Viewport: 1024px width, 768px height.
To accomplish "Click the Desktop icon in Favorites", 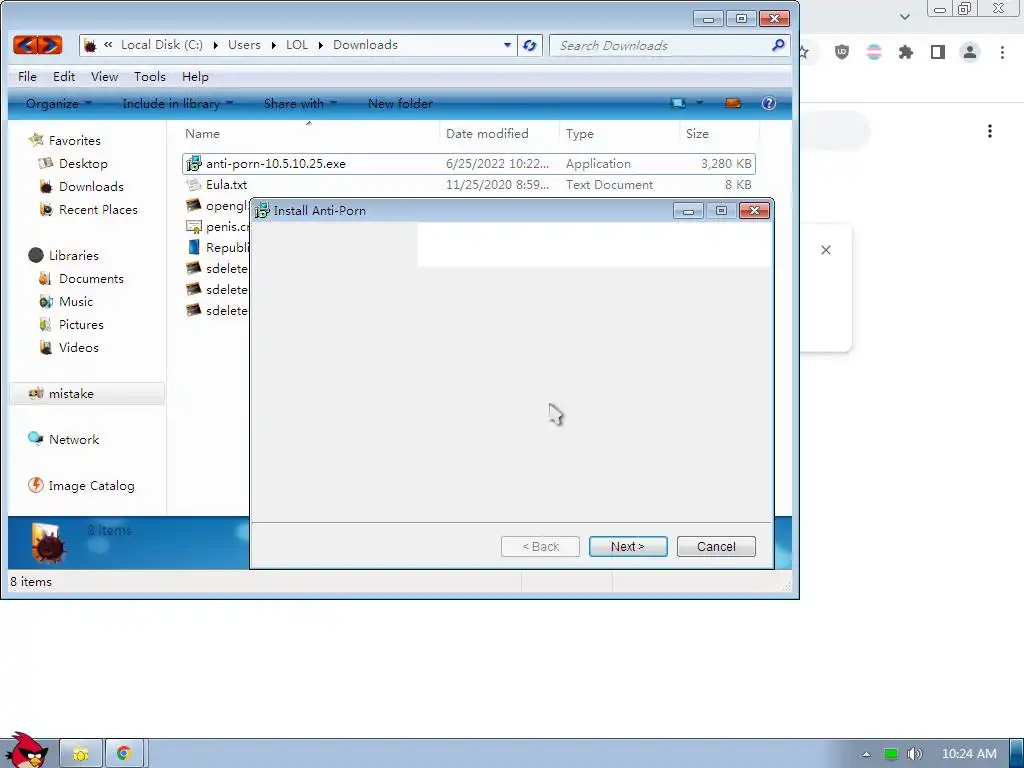I will click(46, 163).
